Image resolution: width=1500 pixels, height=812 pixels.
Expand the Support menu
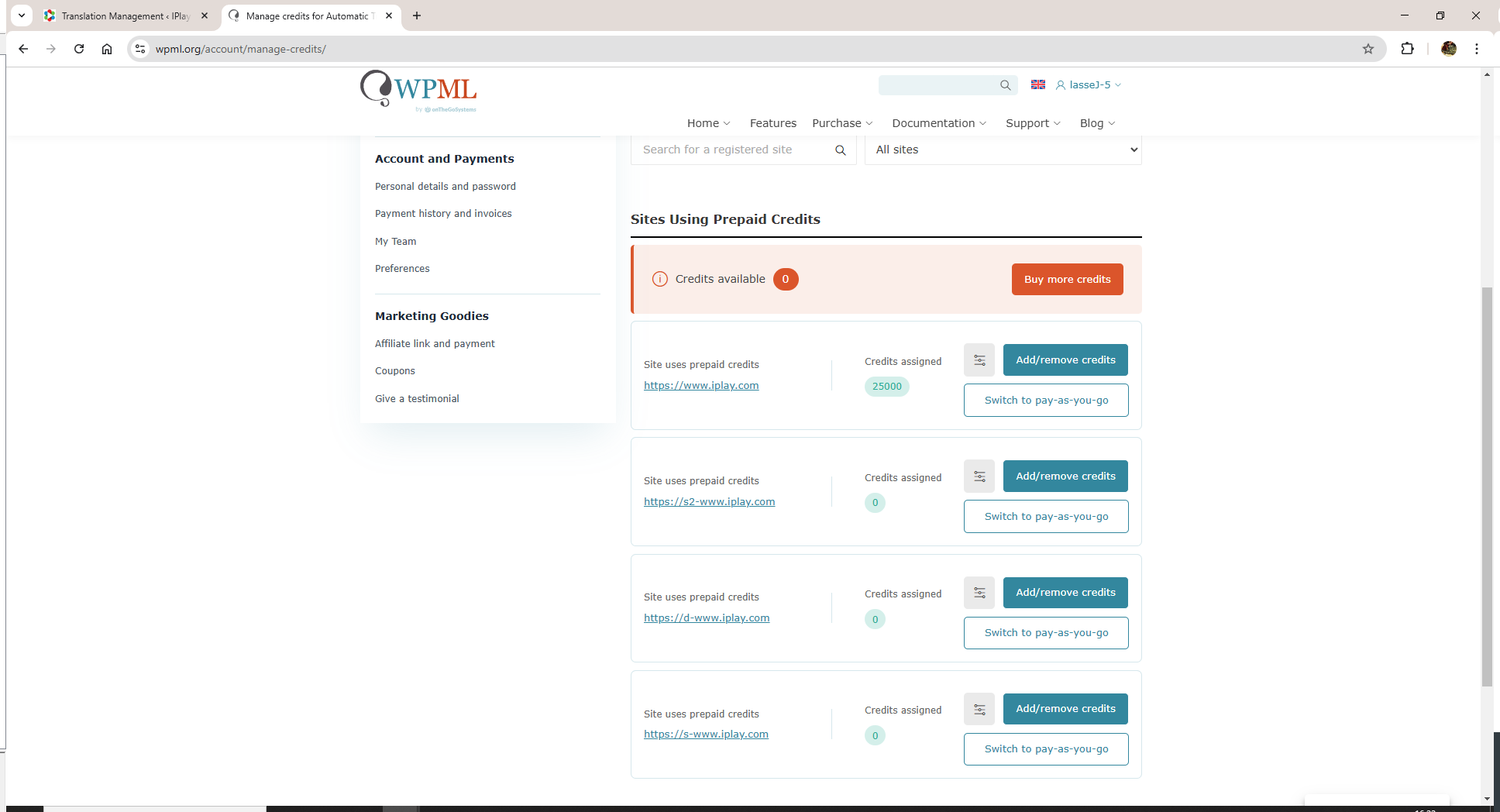(1033, 123)
